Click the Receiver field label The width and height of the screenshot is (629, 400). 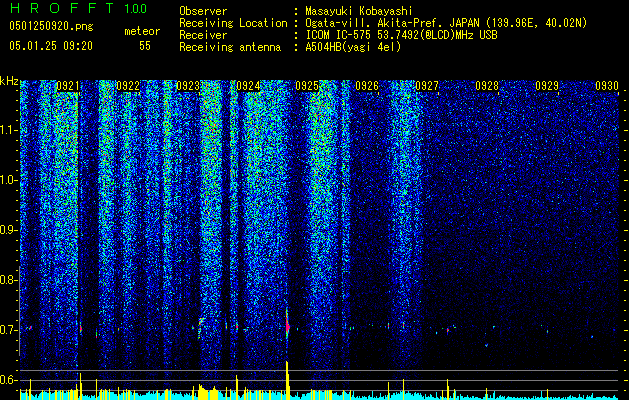(203, 35)
